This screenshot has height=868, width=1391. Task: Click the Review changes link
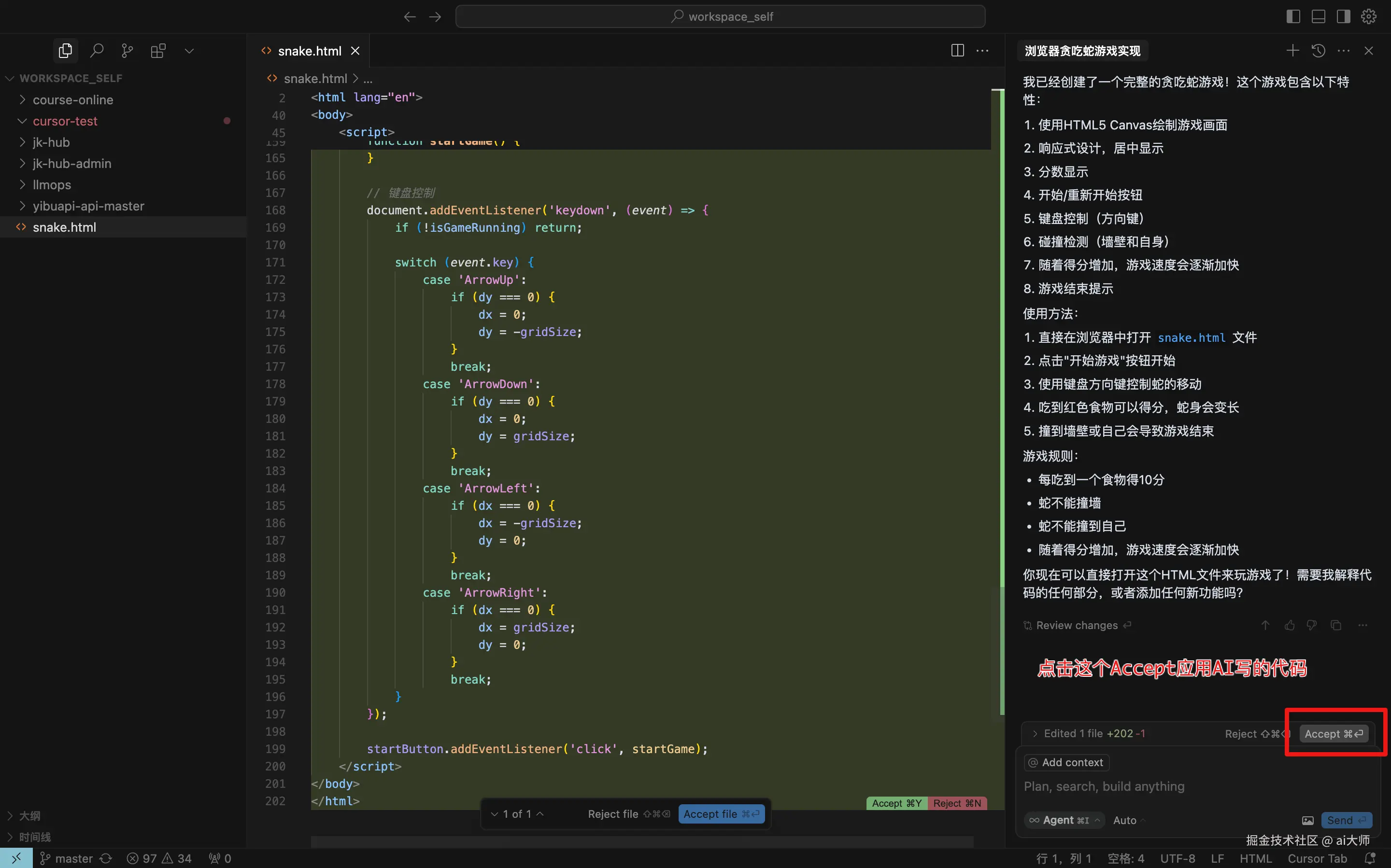click(1076, 625)
